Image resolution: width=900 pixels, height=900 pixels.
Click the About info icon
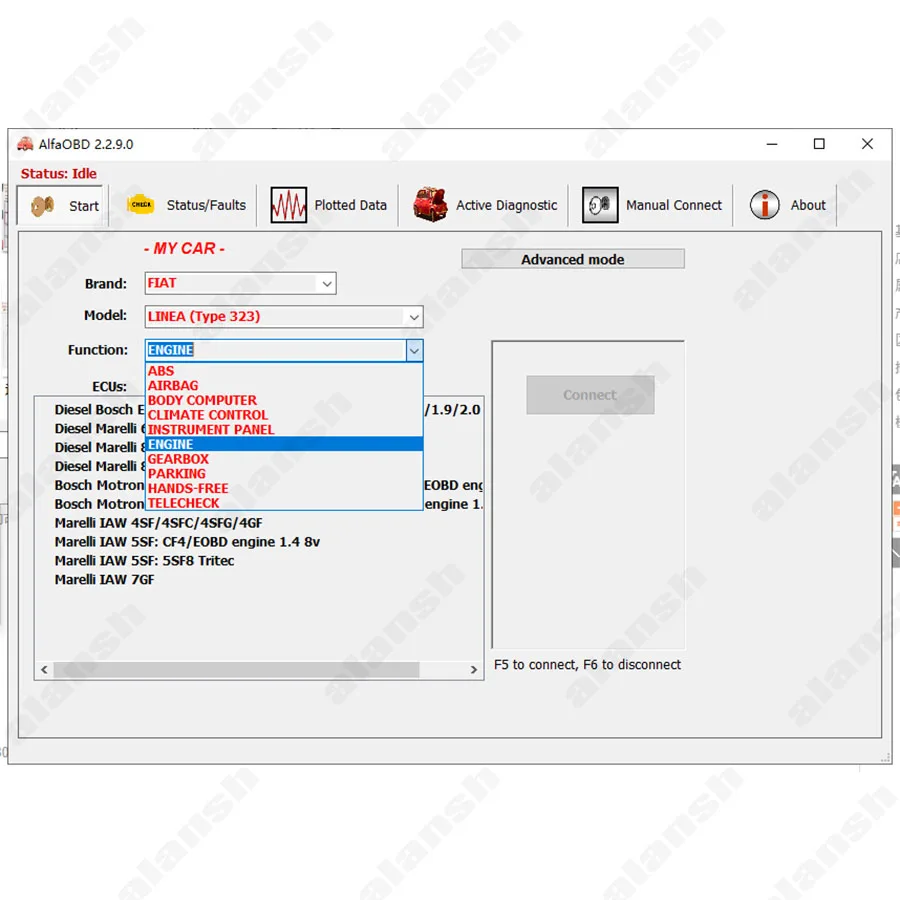[765, 205]
